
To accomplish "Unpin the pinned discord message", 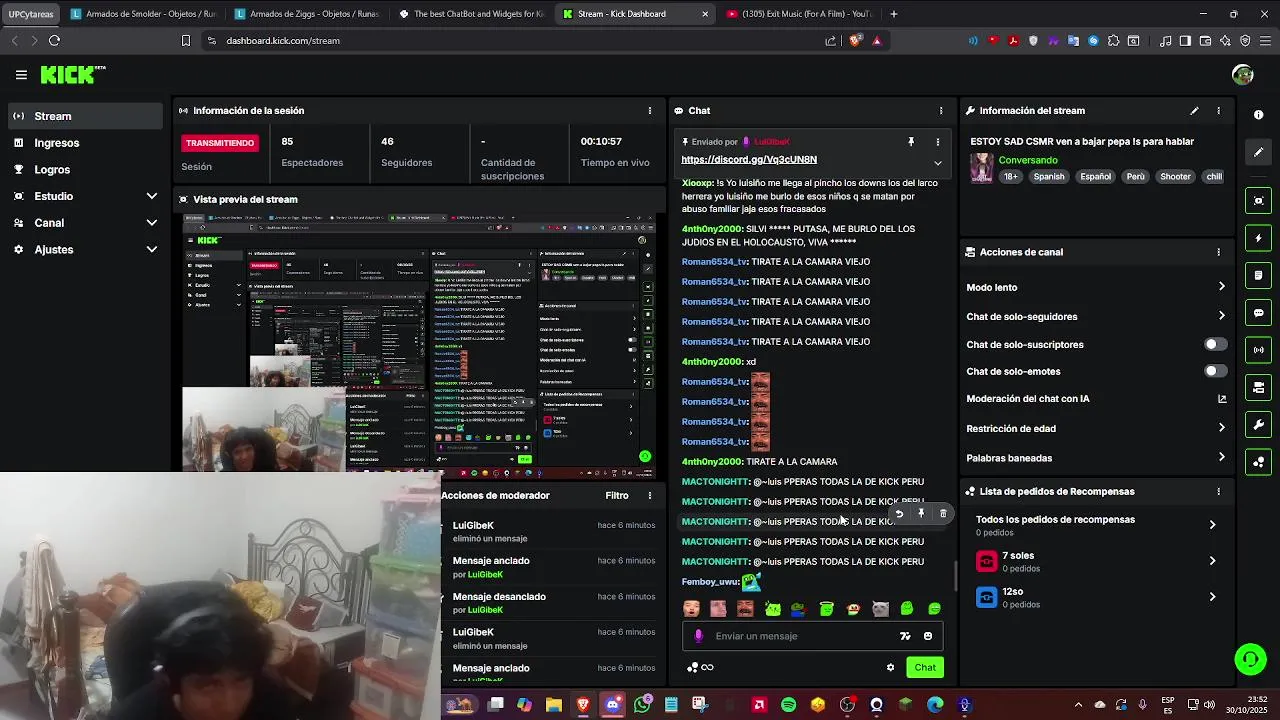I will point(911,142).
